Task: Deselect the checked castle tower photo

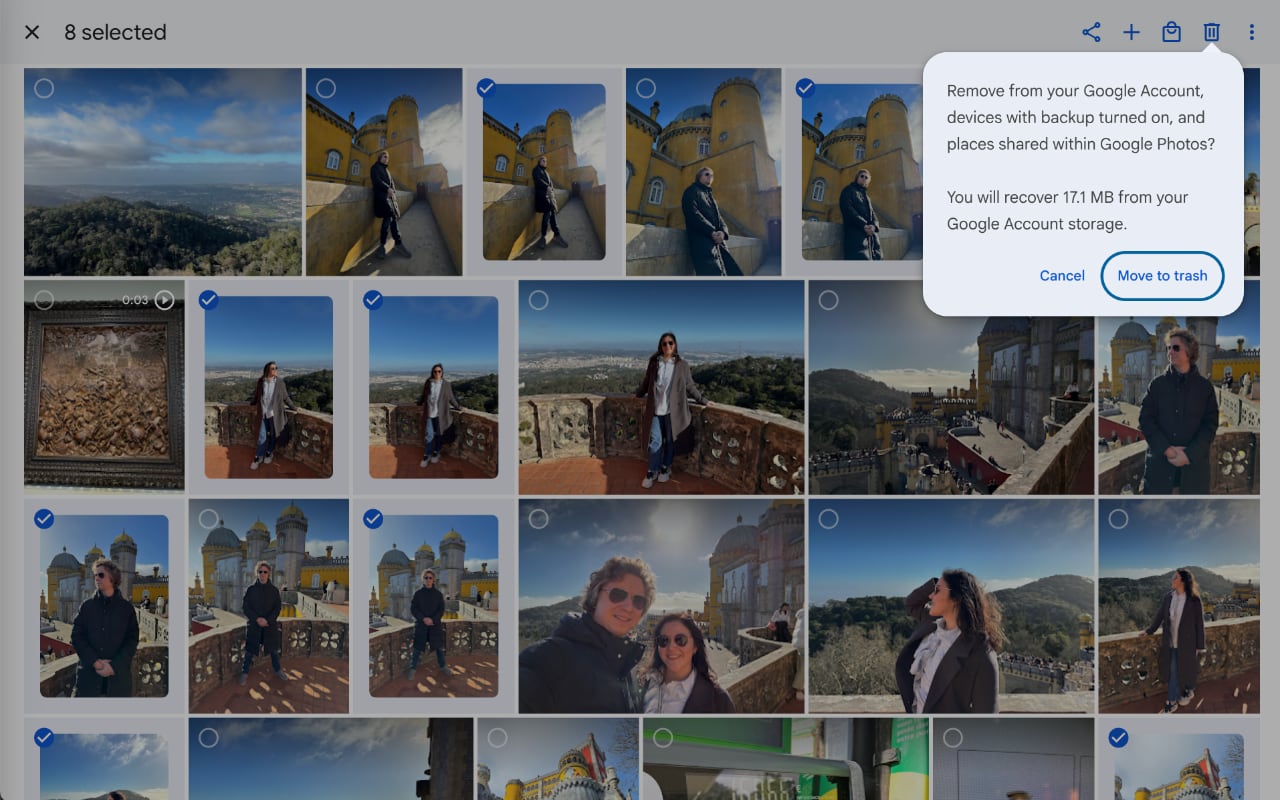Action: (x=486, y=88)
